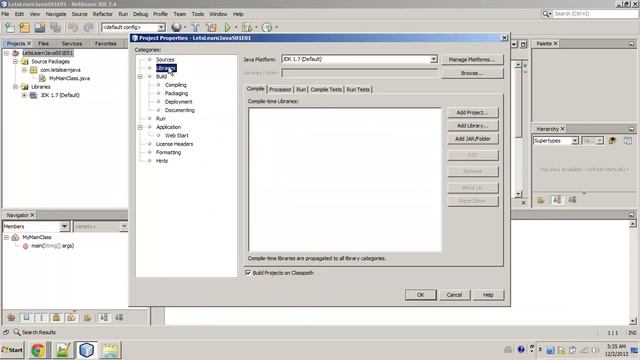Screen dimensions: 640x360
Task: Click the Add Library button
Action: 473,126
